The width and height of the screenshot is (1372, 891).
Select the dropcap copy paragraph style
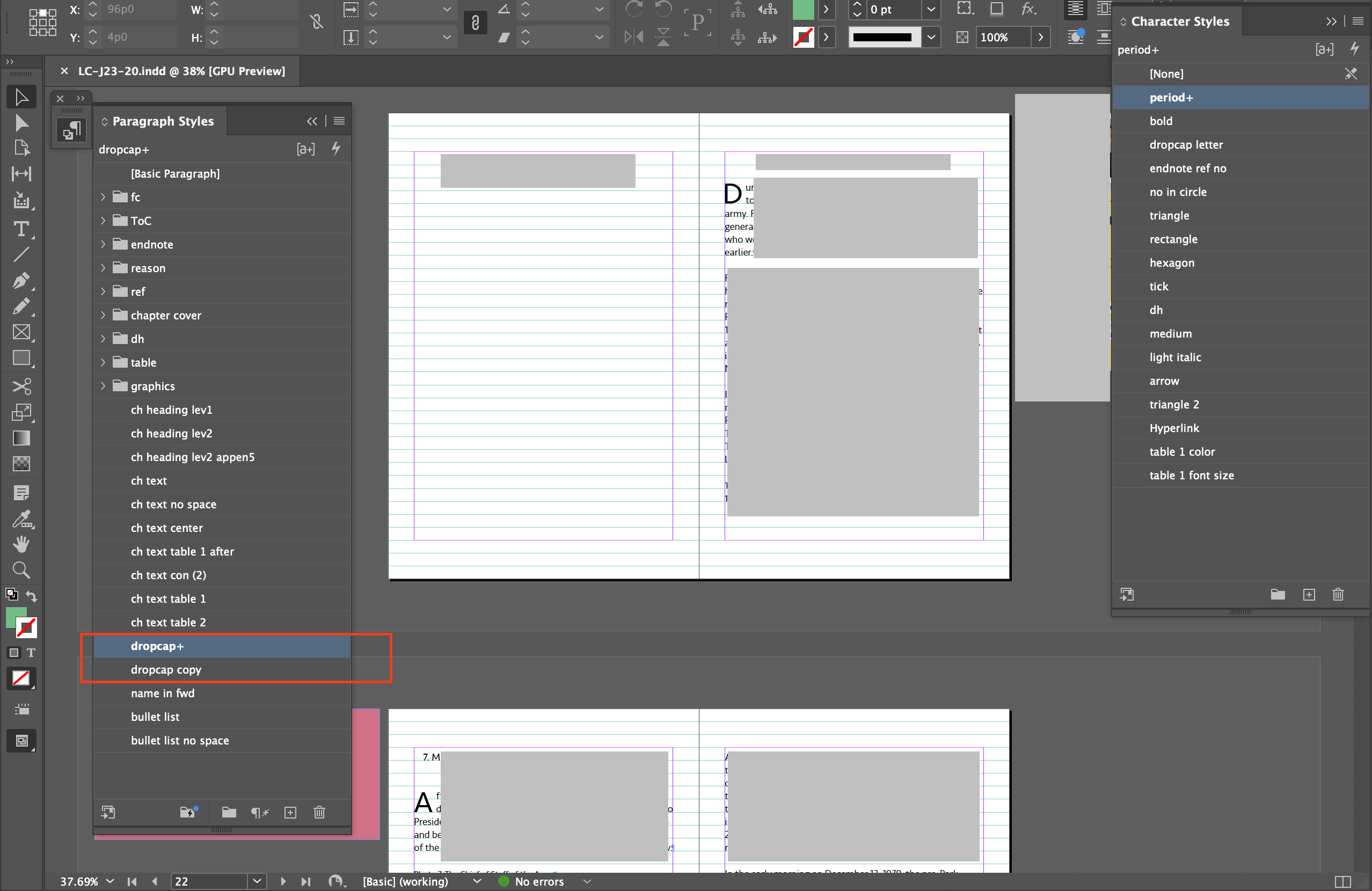click(166, 670)
